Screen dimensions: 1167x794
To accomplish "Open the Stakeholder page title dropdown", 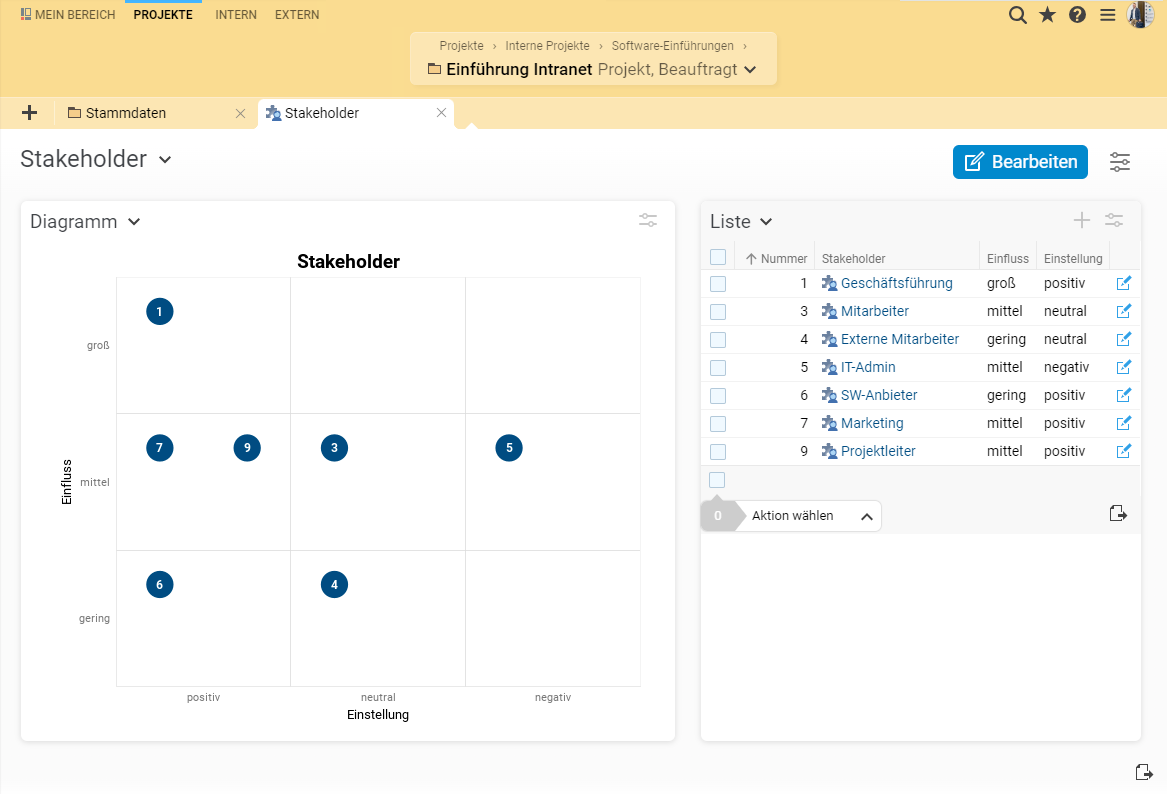I will point(165,160).
